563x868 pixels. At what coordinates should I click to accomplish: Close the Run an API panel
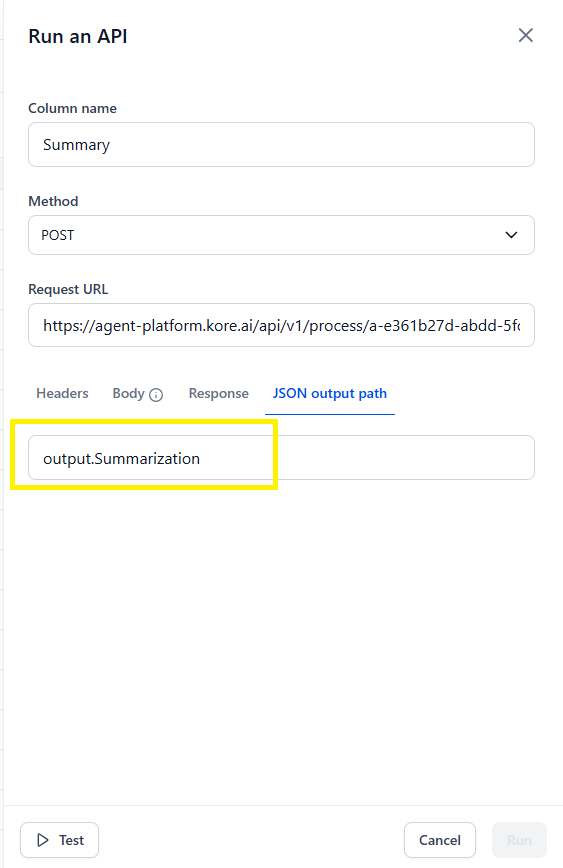pyautogui.click(x=525, y=35)
